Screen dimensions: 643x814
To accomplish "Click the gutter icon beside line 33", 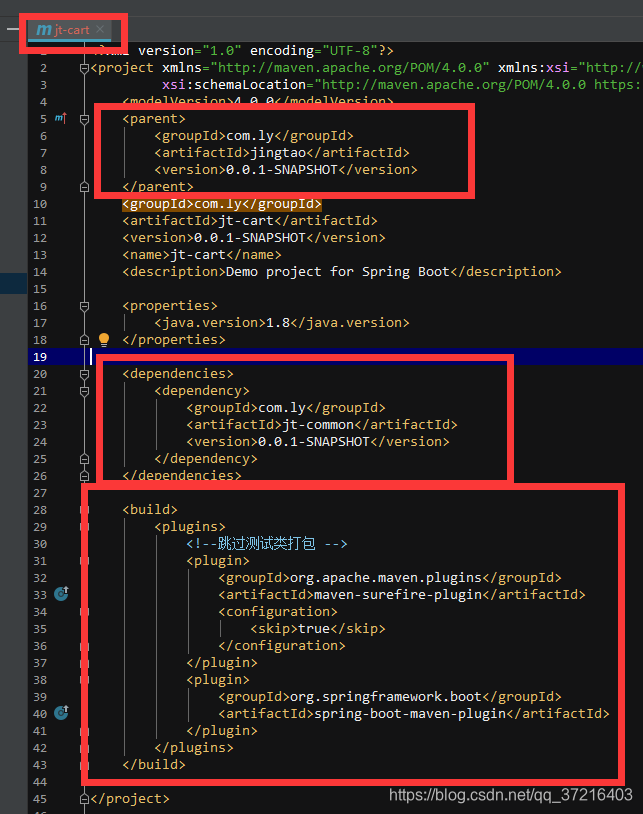I will pos(61,593).
